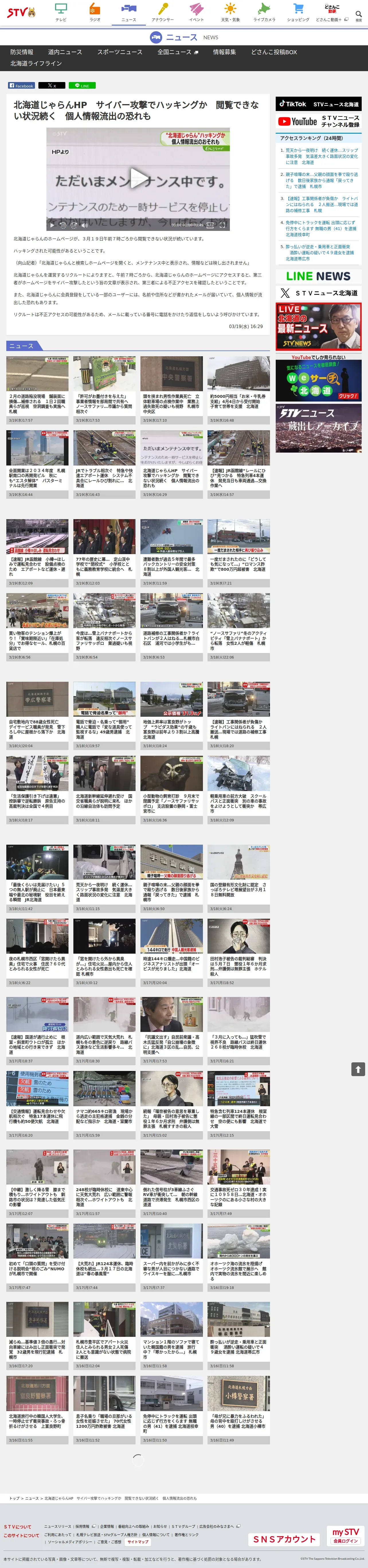Open news card 築144年の歴史…中国籍のビジネスアナリスト
The height and width of the screenshot is (1568, 368).
click(171, 953)
